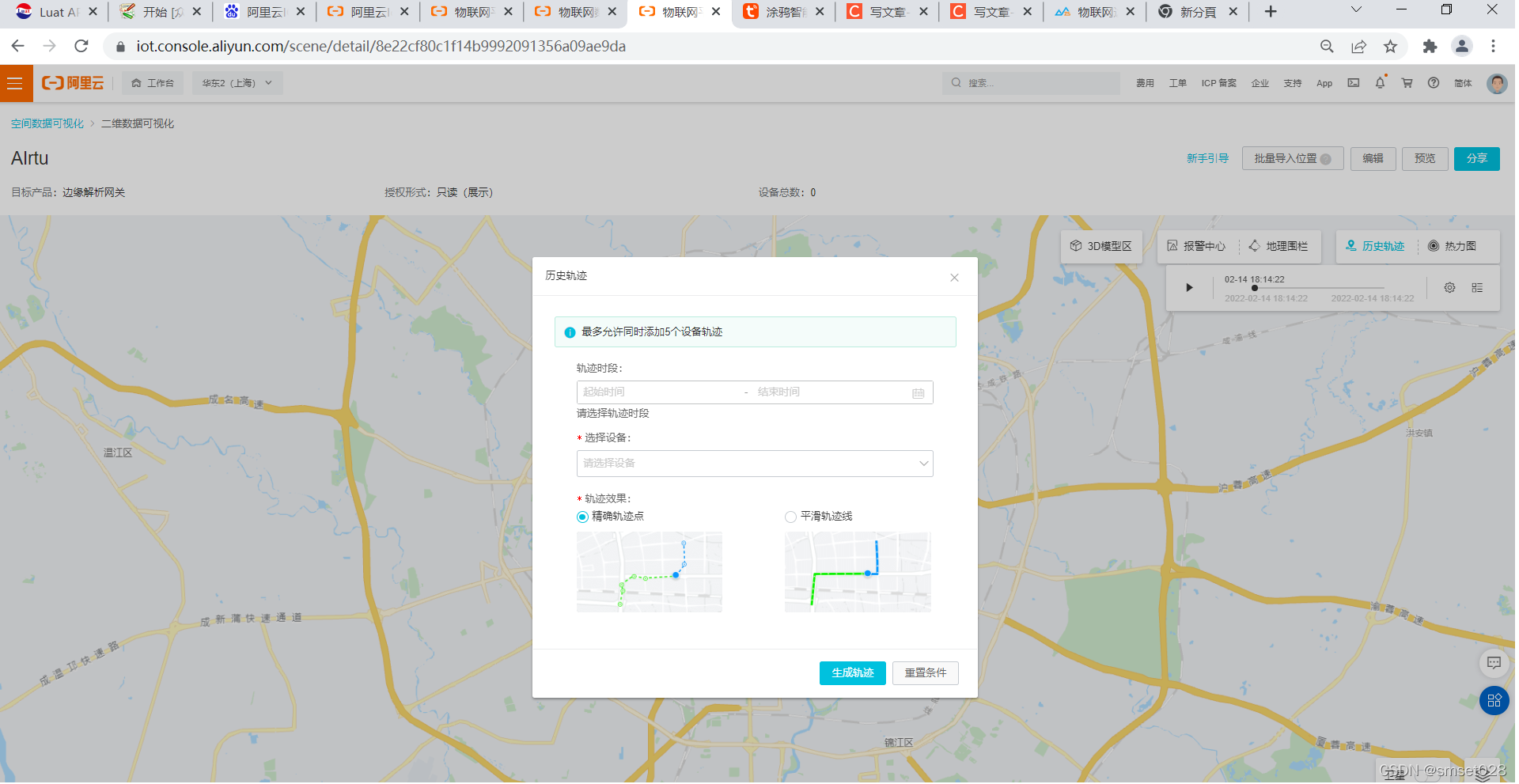1519x784 pixels.
Task: Click the browser address bar URL
Action: coord(381,47)
